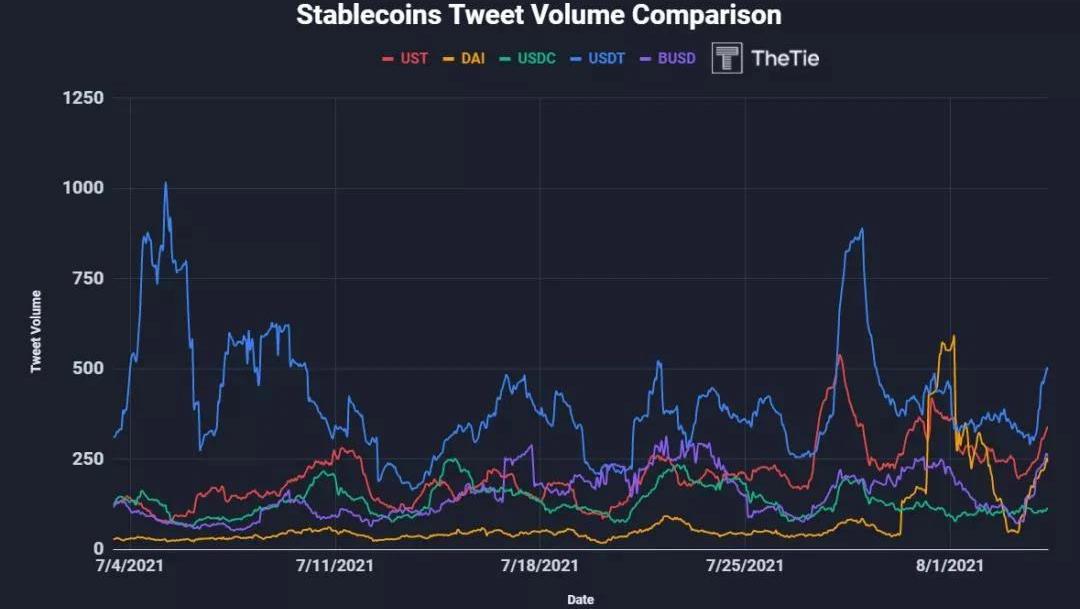Viewport: 1080px width, 609px height.
Task: Select the 7/18/2021 date axis label
Action: tap(539, 566)
